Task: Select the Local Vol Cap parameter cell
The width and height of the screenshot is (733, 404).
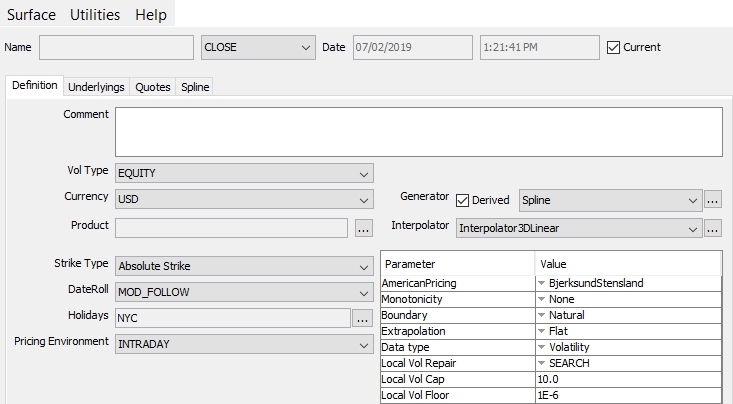Action: 458,379
